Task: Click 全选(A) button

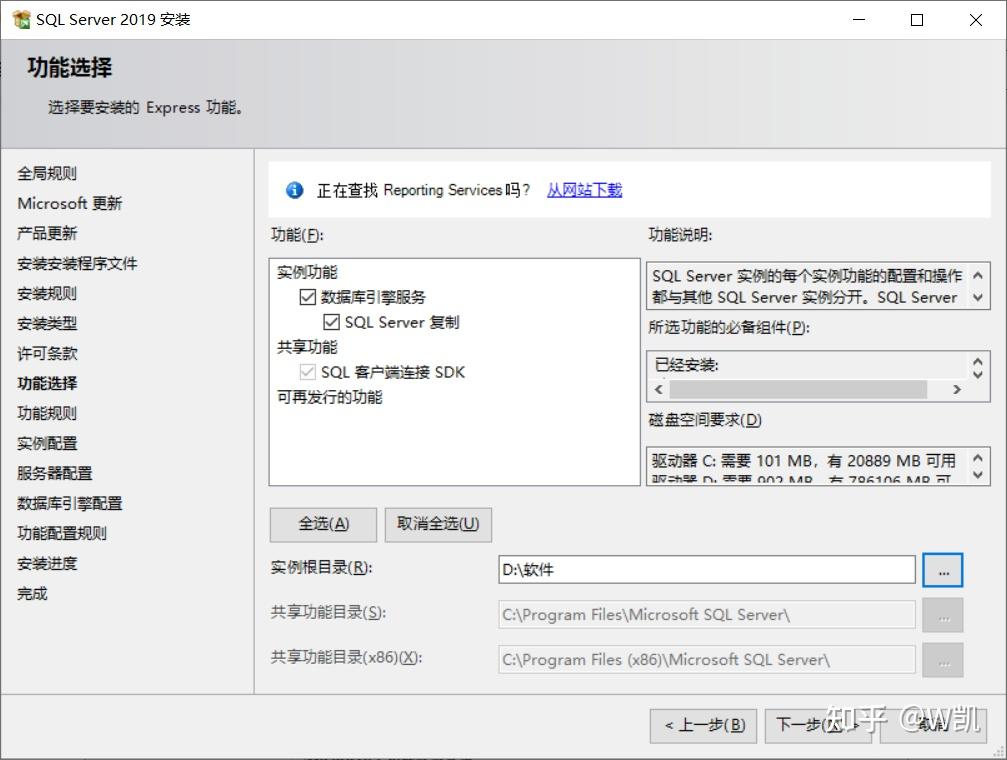Action: click(x=323, y=524)
